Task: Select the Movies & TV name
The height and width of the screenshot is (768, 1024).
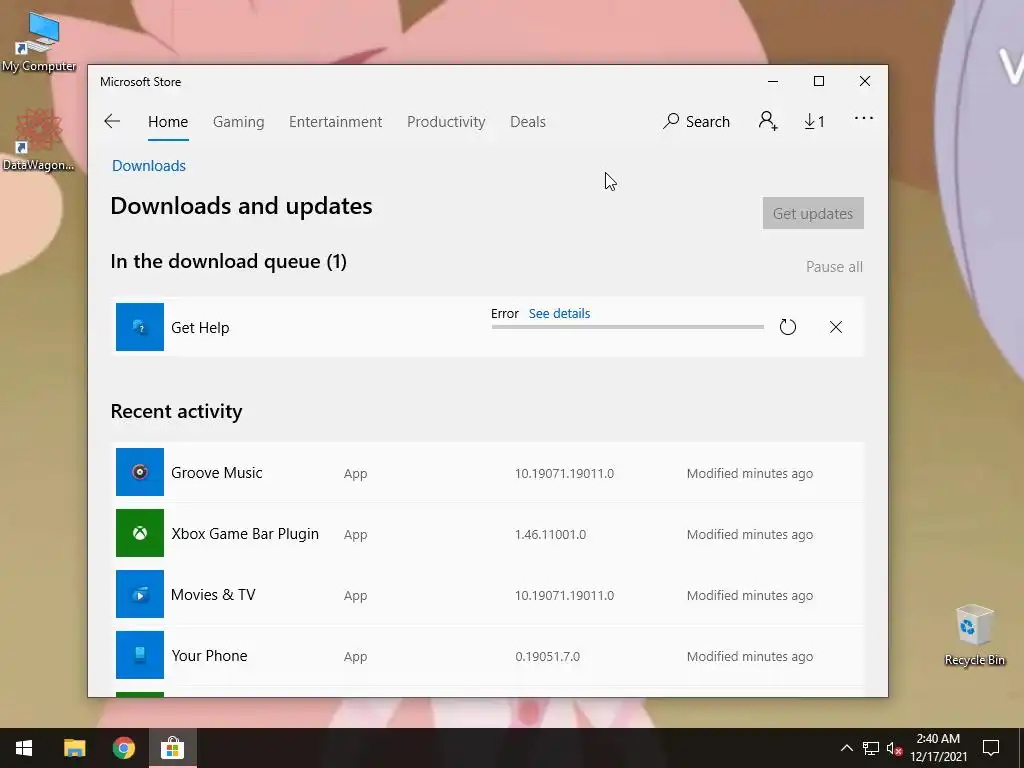Action: 213,595
